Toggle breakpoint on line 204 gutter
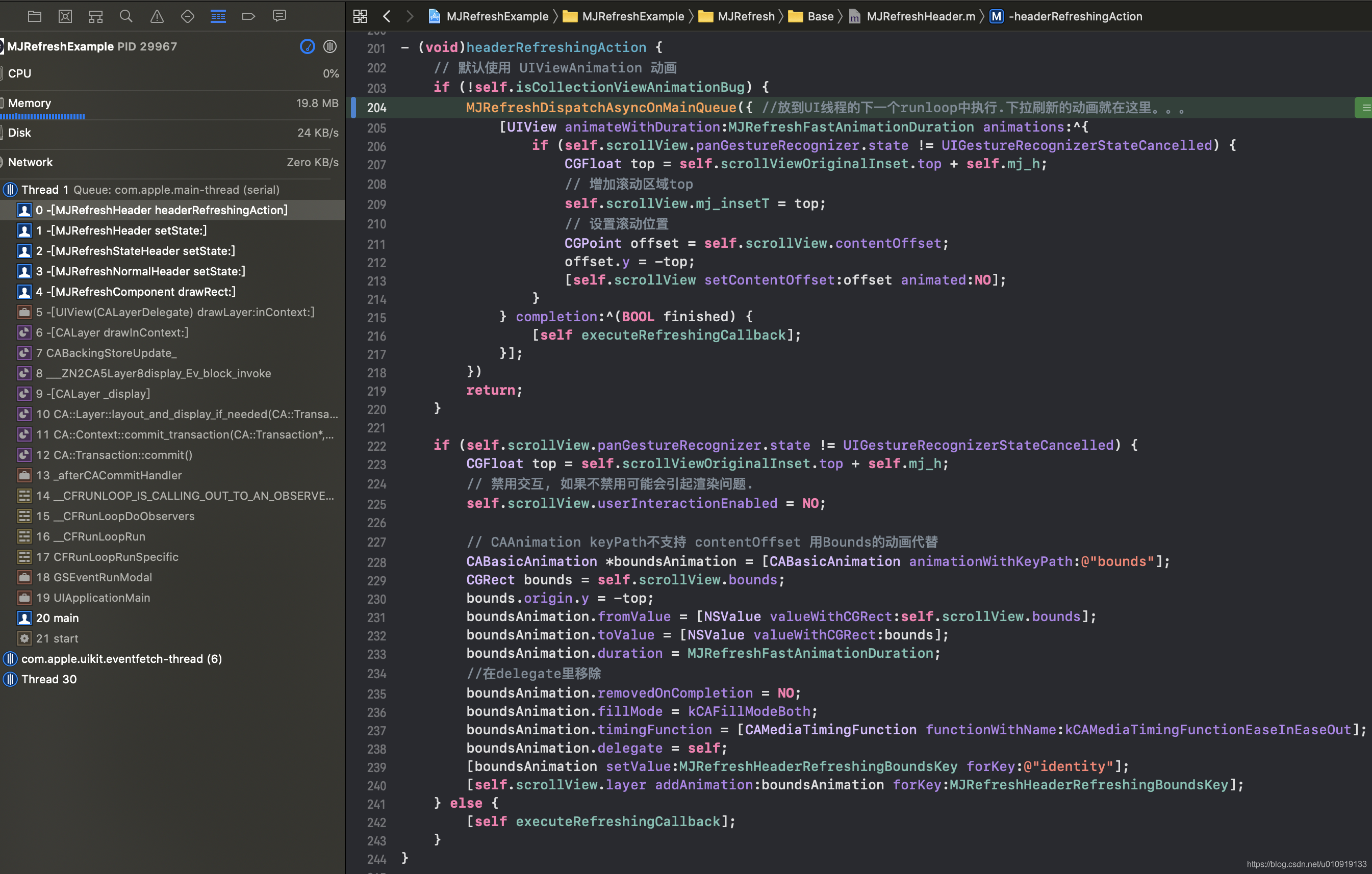The image size is (1372, 874). click(x=376, y=108)
